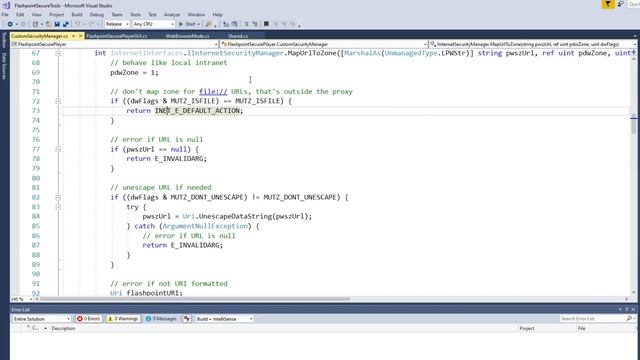The width and height of the screenshot is (640, 360).
Task: Click the Save All toolbar icon
Action: click(65, 24)
